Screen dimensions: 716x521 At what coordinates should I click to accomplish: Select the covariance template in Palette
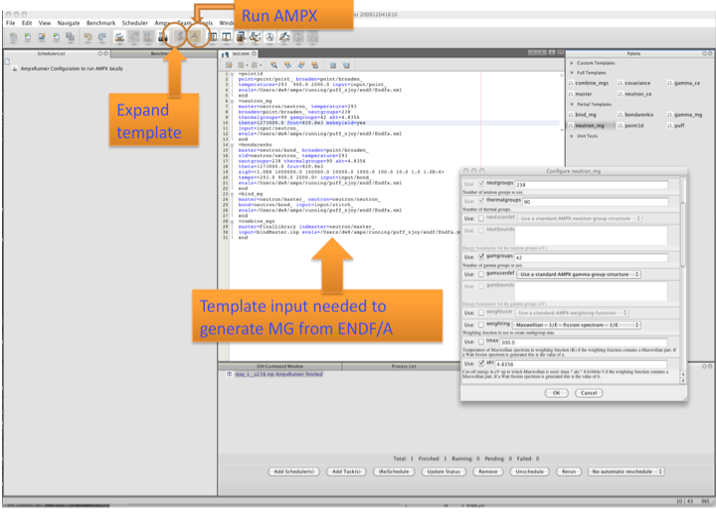click(634, 83)
